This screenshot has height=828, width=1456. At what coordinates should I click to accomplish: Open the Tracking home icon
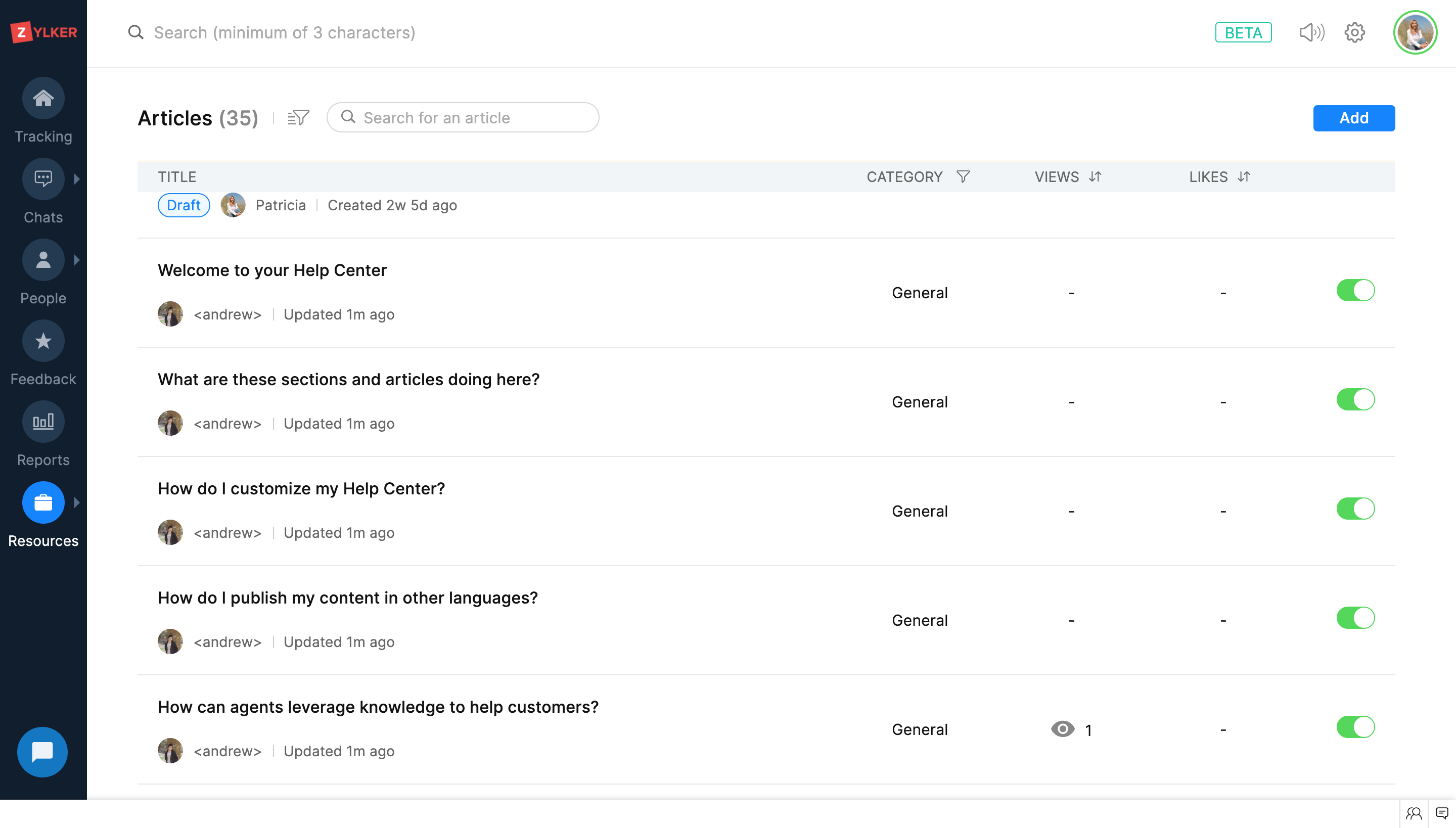[x=43, y=99]
